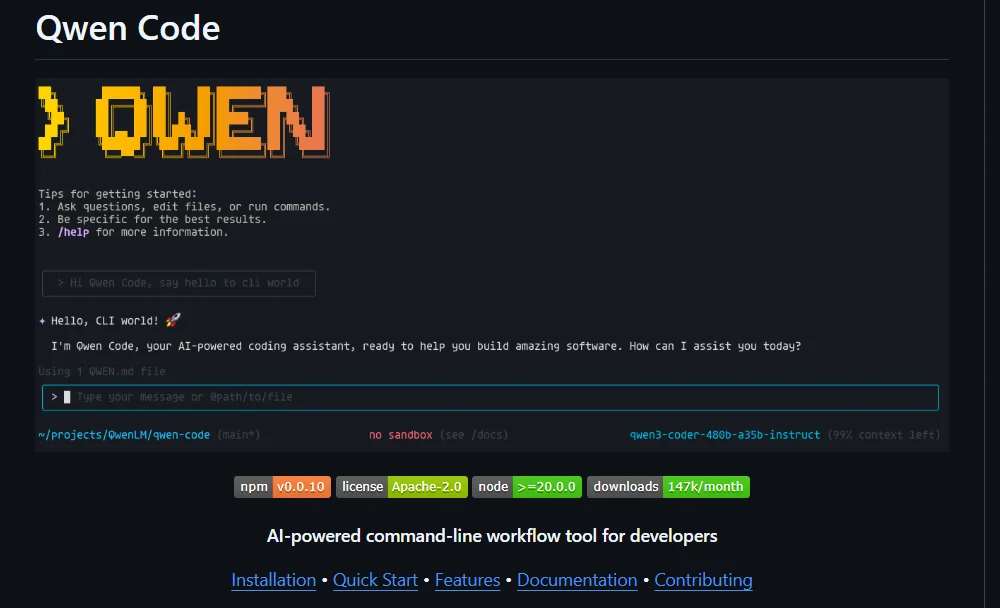Click the '(99% context left)' text
The width and height of the screenshot is (1000, 608).
click(884, 435)
